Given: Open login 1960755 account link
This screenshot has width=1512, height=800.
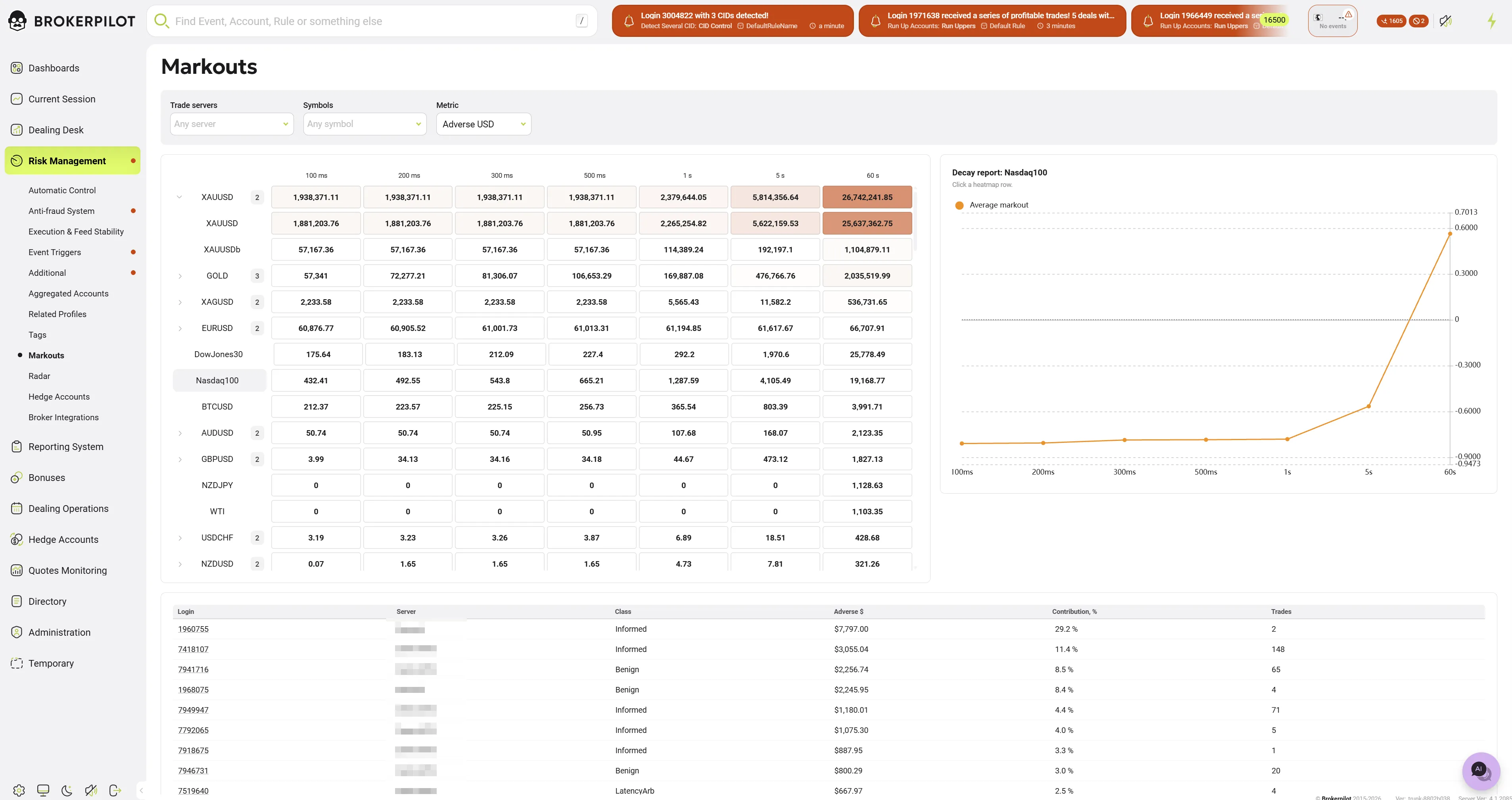Looking at the screenshot, I should 193,629.
